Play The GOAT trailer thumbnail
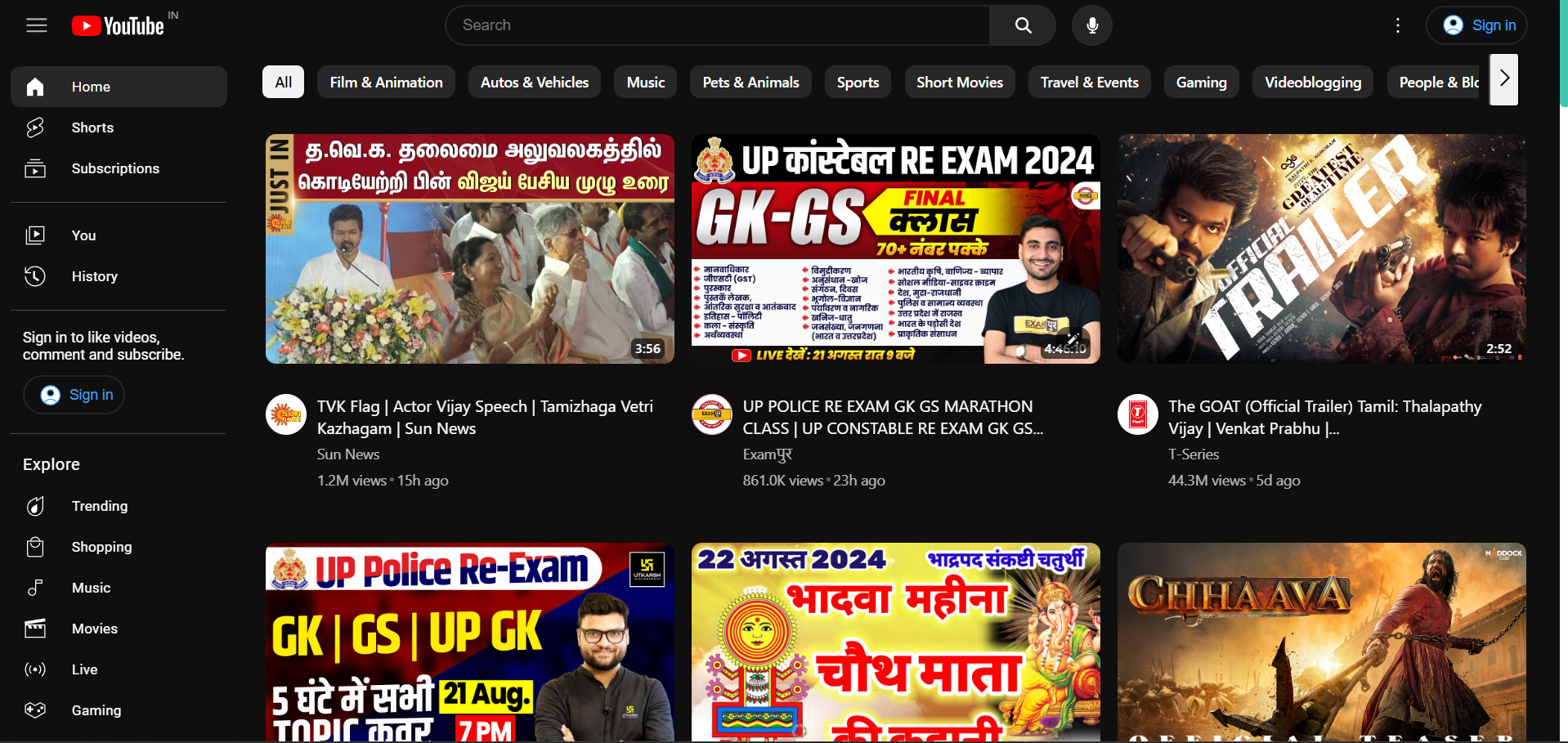Image resolution: width=1568 pixels, height=743 pixels. [x=1322, y=249]
